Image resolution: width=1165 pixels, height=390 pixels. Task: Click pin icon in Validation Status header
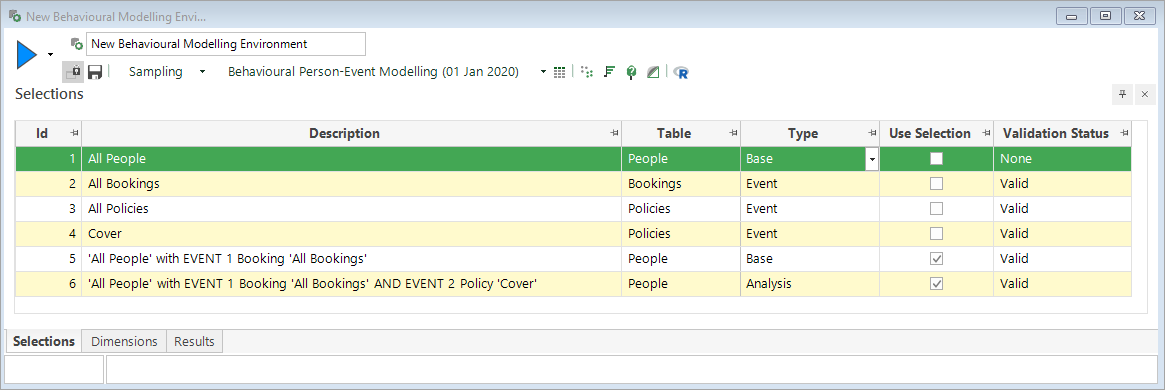pyautogui.click(x=1124, y=133)
